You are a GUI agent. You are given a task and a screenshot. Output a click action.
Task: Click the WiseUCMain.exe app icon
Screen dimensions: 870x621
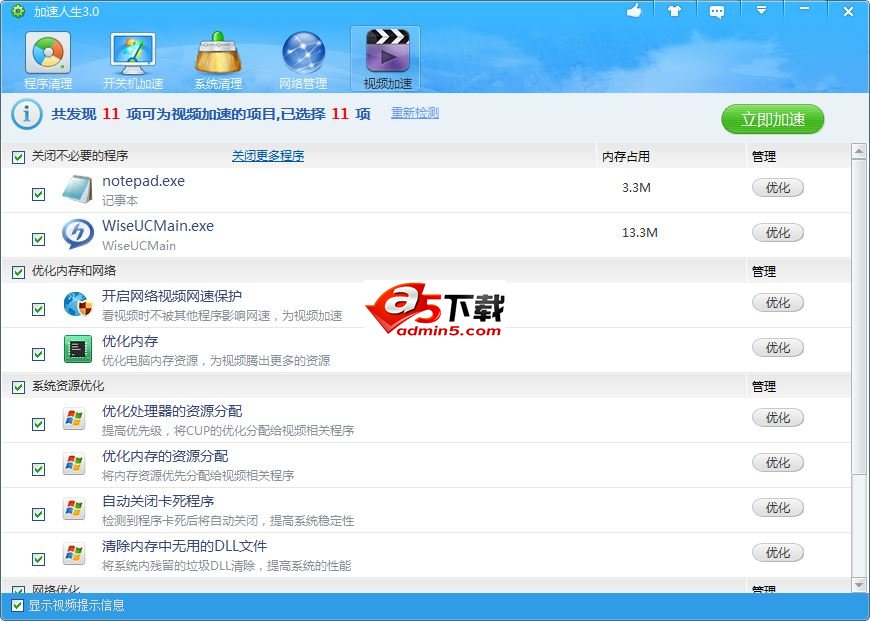pyautogui.click(x=77, y=234)
